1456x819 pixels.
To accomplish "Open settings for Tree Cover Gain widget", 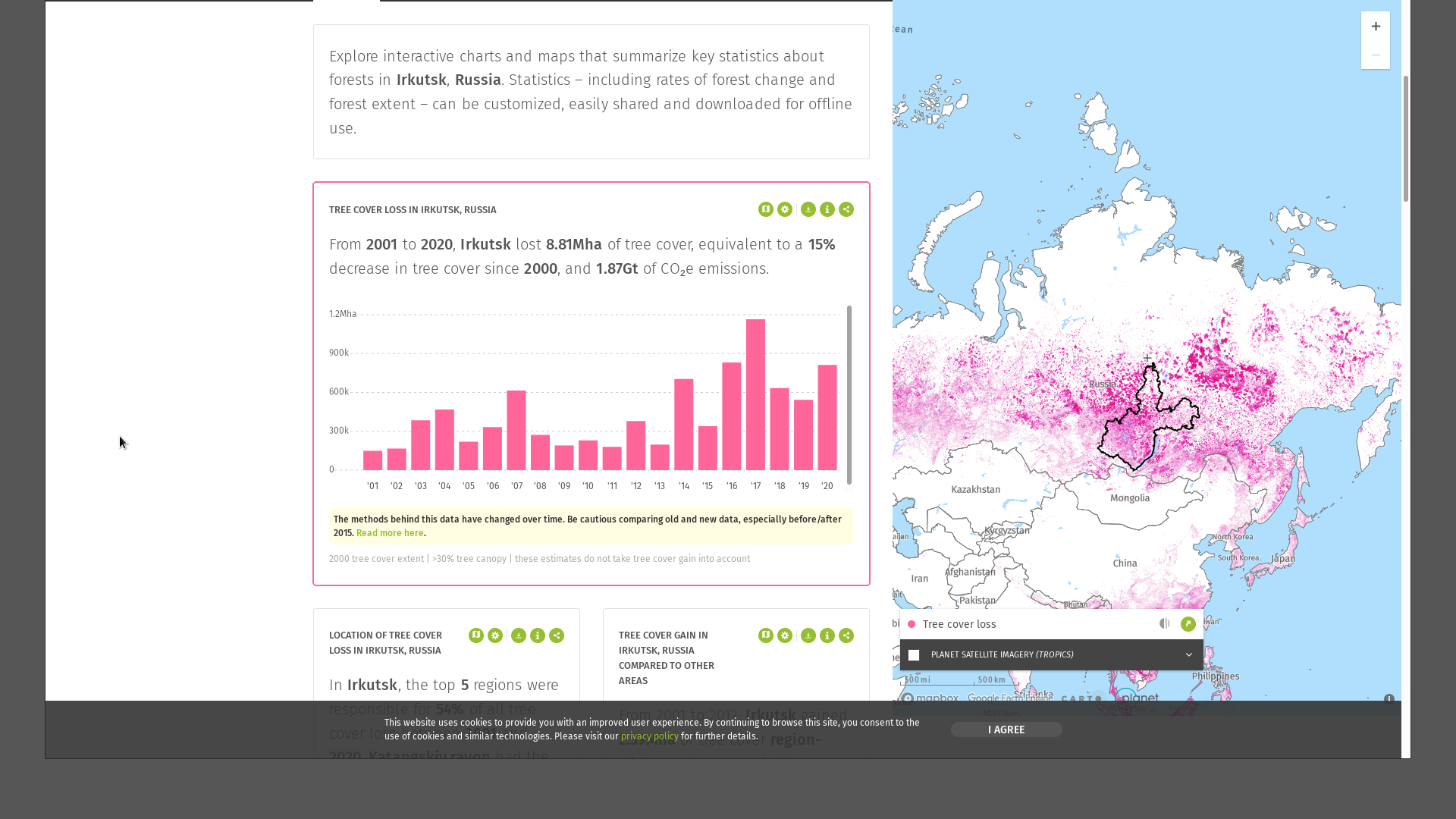I will [x=785, y=635].
